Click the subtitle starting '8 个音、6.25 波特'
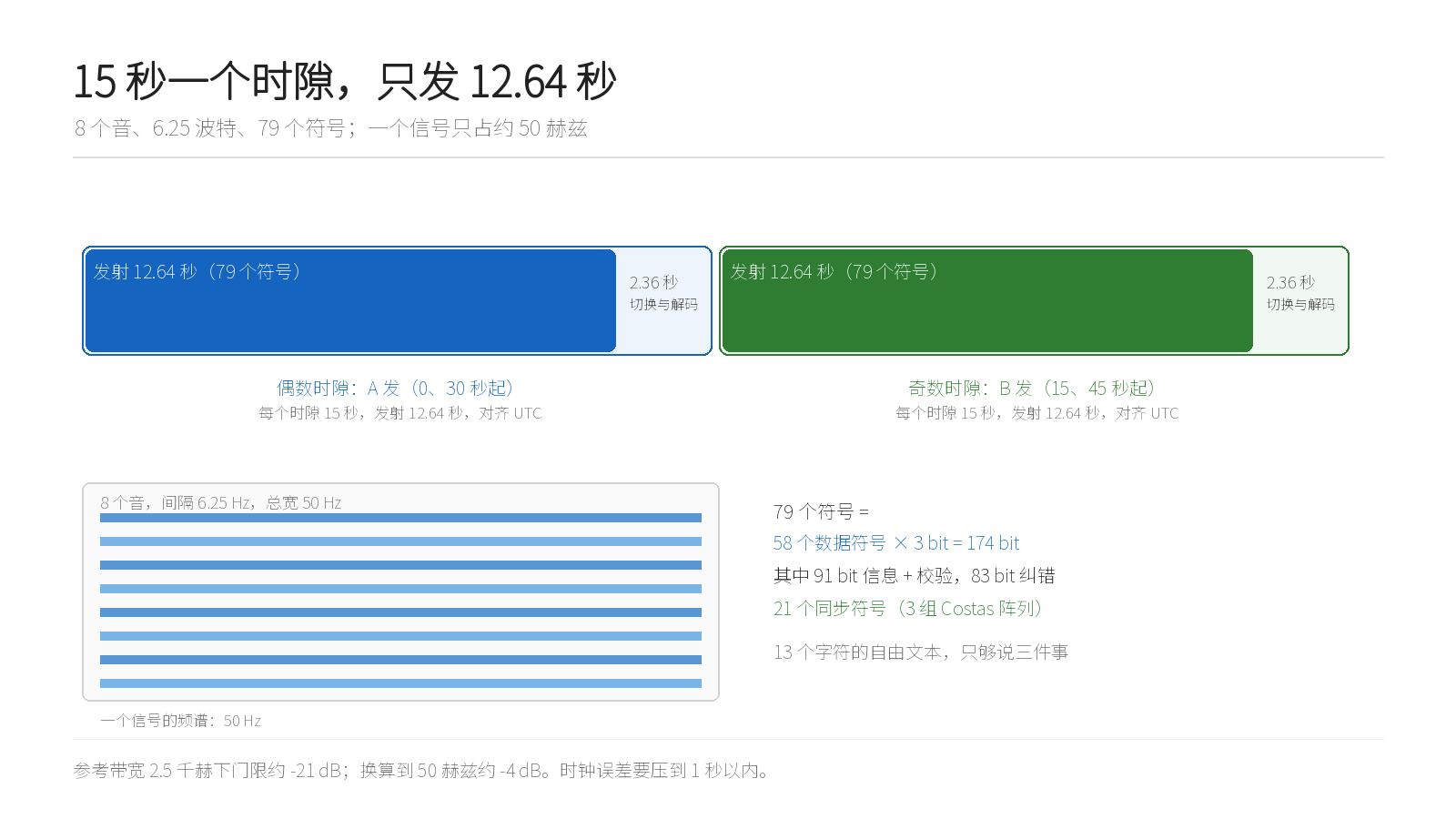This screenshot has width=1456, height=819. [x=331, y=128]
